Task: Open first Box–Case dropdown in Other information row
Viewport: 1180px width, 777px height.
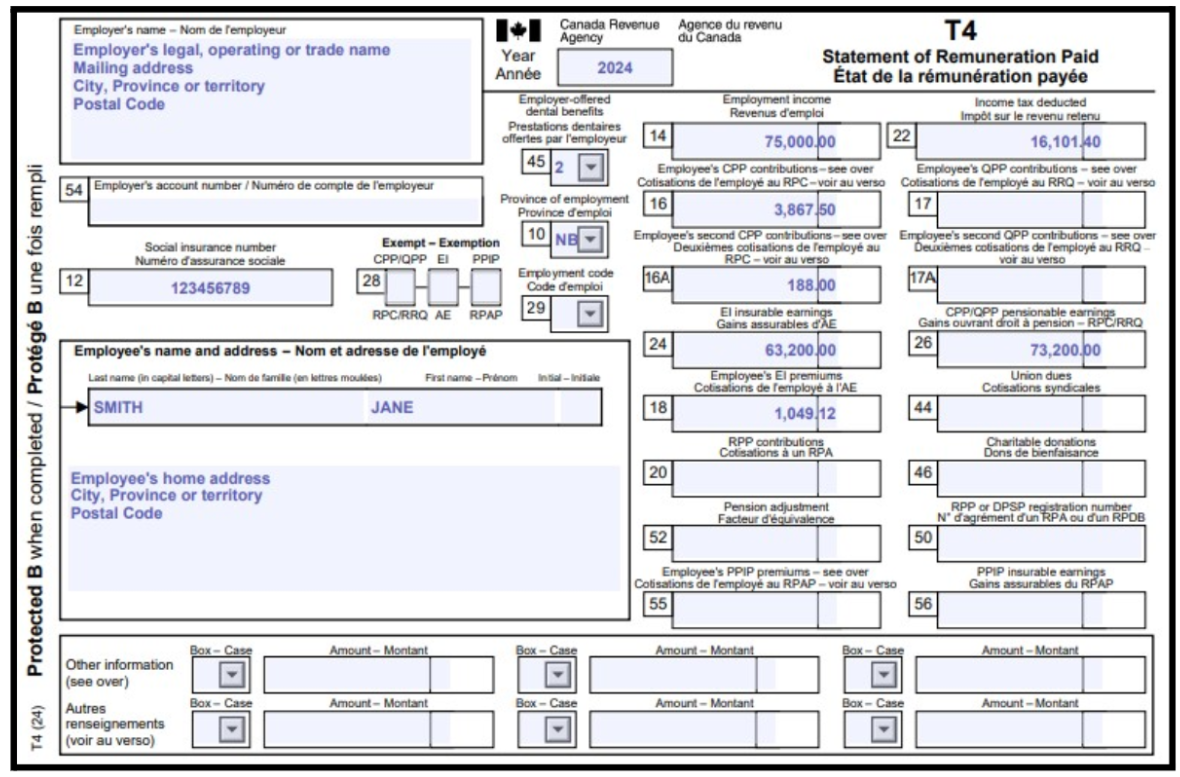Action: click(x=232, y=675)
